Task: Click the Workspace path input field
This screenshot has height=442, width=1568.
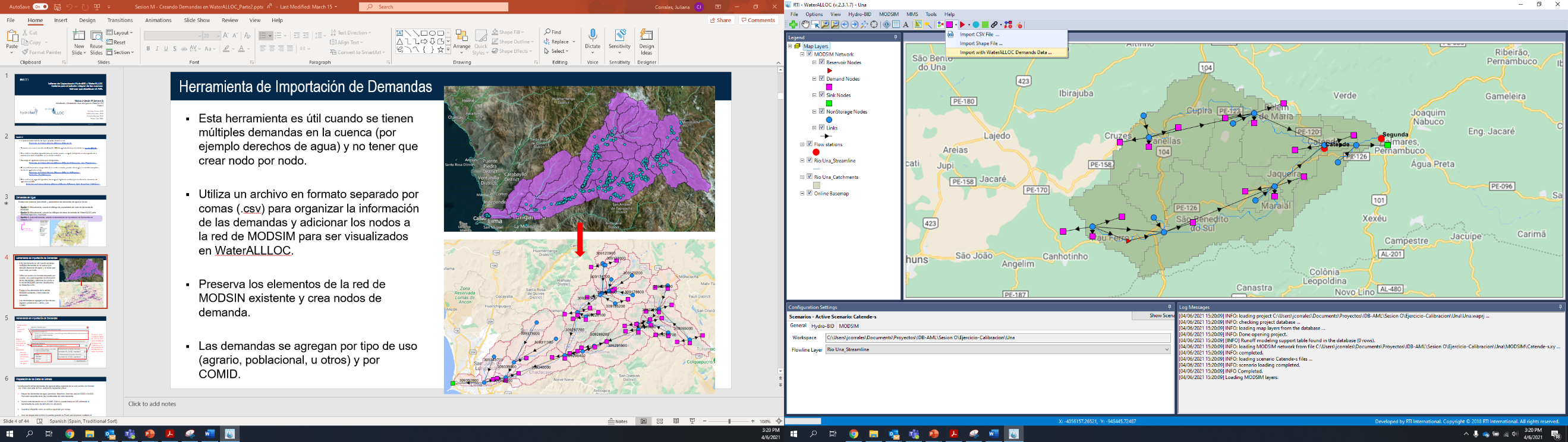Action: [997, 337]
